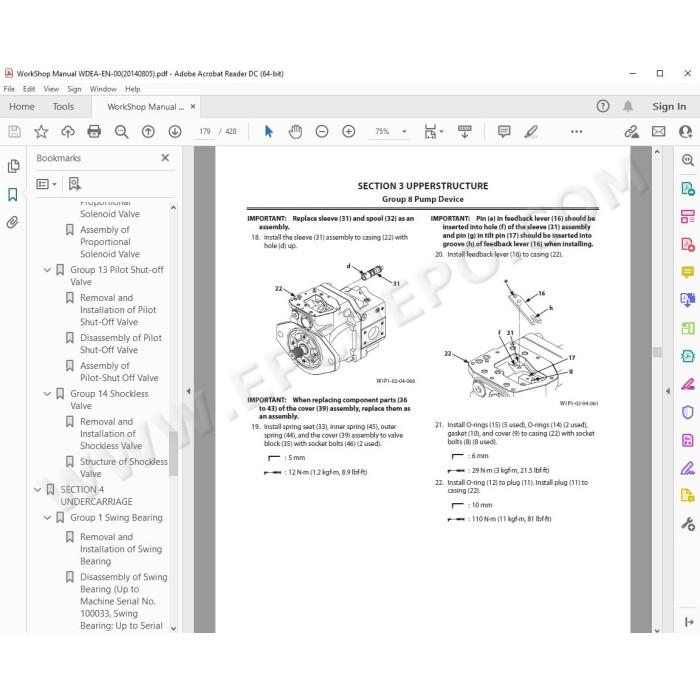Open the Edit menu

pyautogui.click(x=29, y=89)
